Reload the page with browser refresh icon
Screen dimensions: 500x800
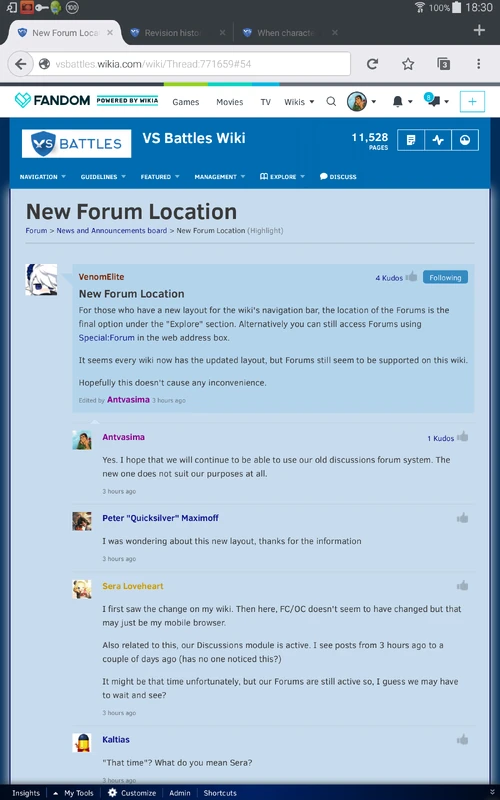372,64
